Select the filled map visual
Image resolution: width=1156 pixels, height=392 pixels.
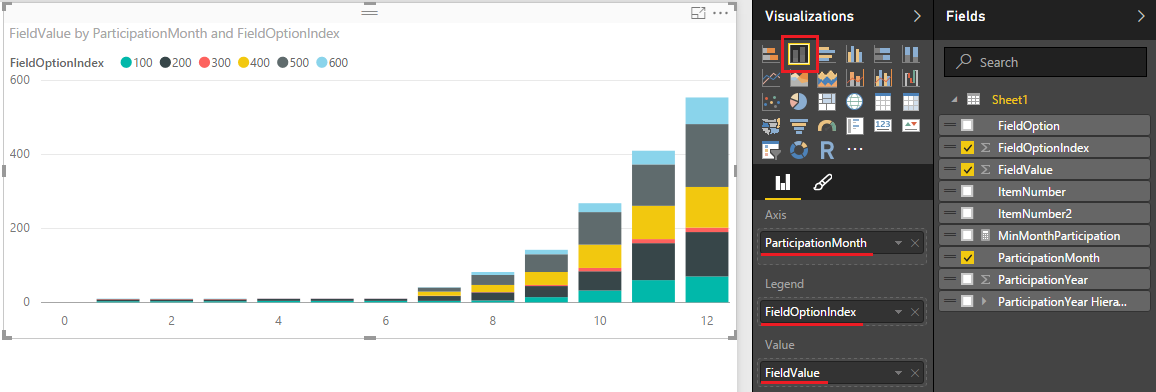pos(771,126)
